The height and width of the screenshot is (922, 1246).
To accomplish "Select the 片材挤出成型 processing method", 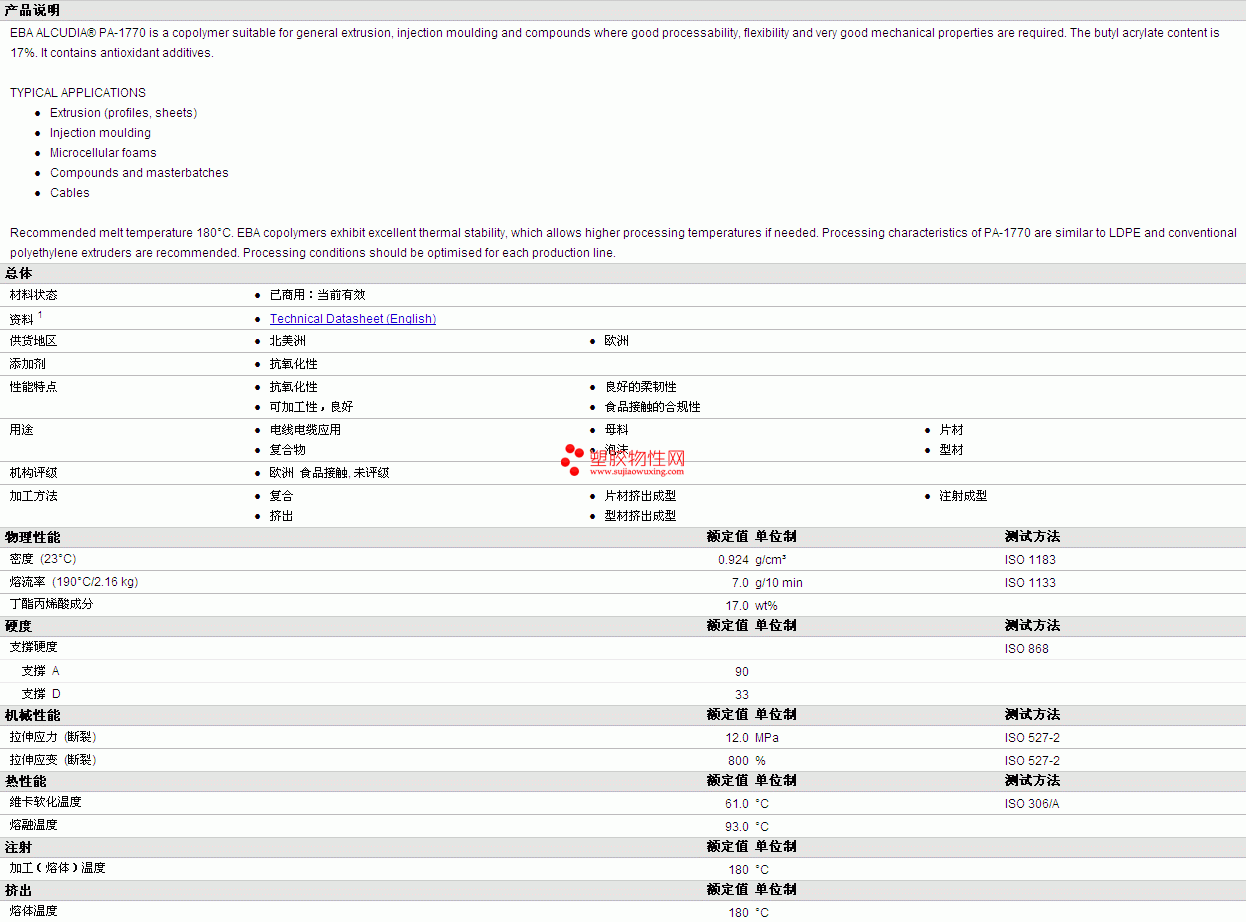I will [640, 496].
